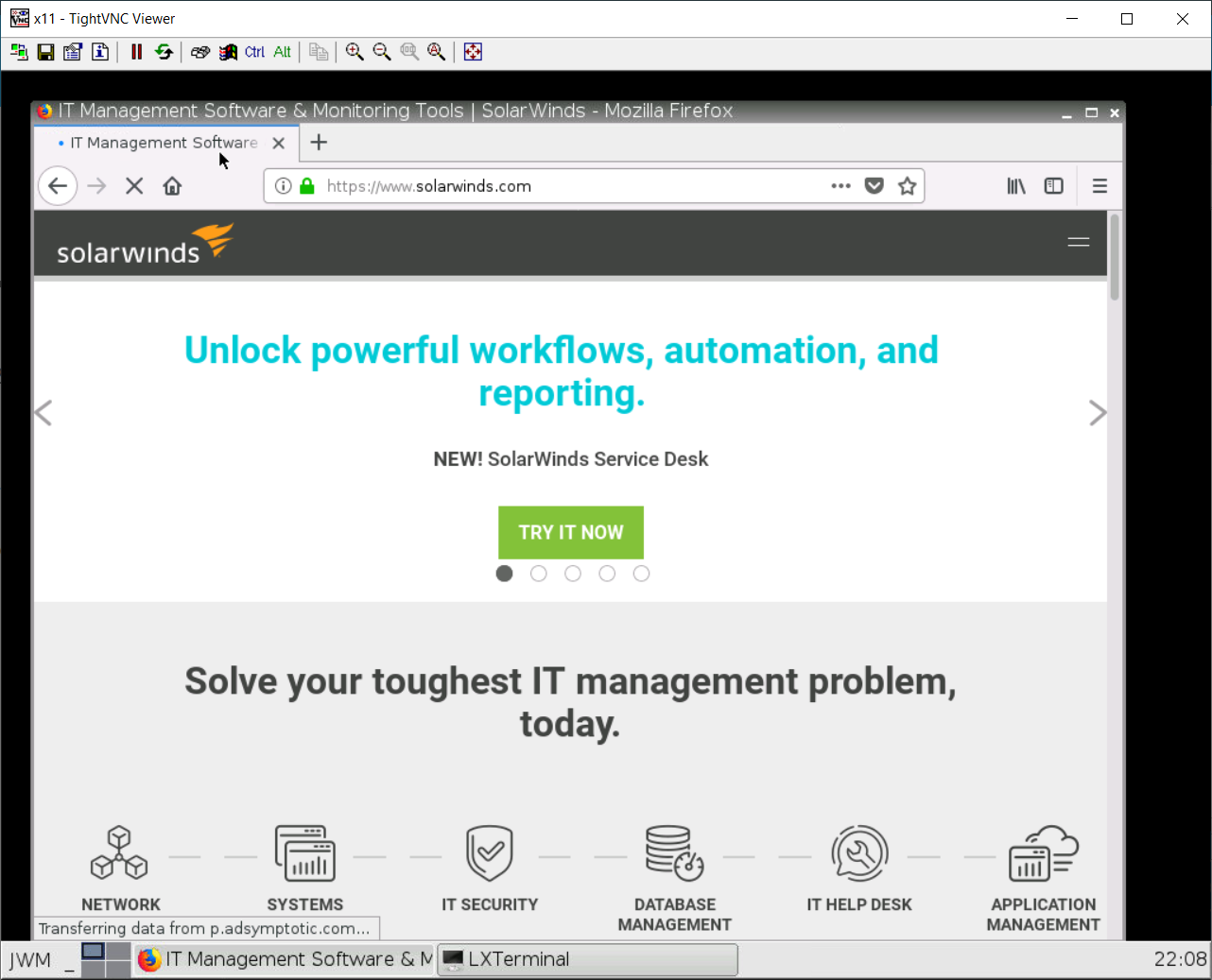Image resolution: width=1212 pixels, height=980 pixels.
Task: Show site information icon in address bar
Action: click(283, 186)
